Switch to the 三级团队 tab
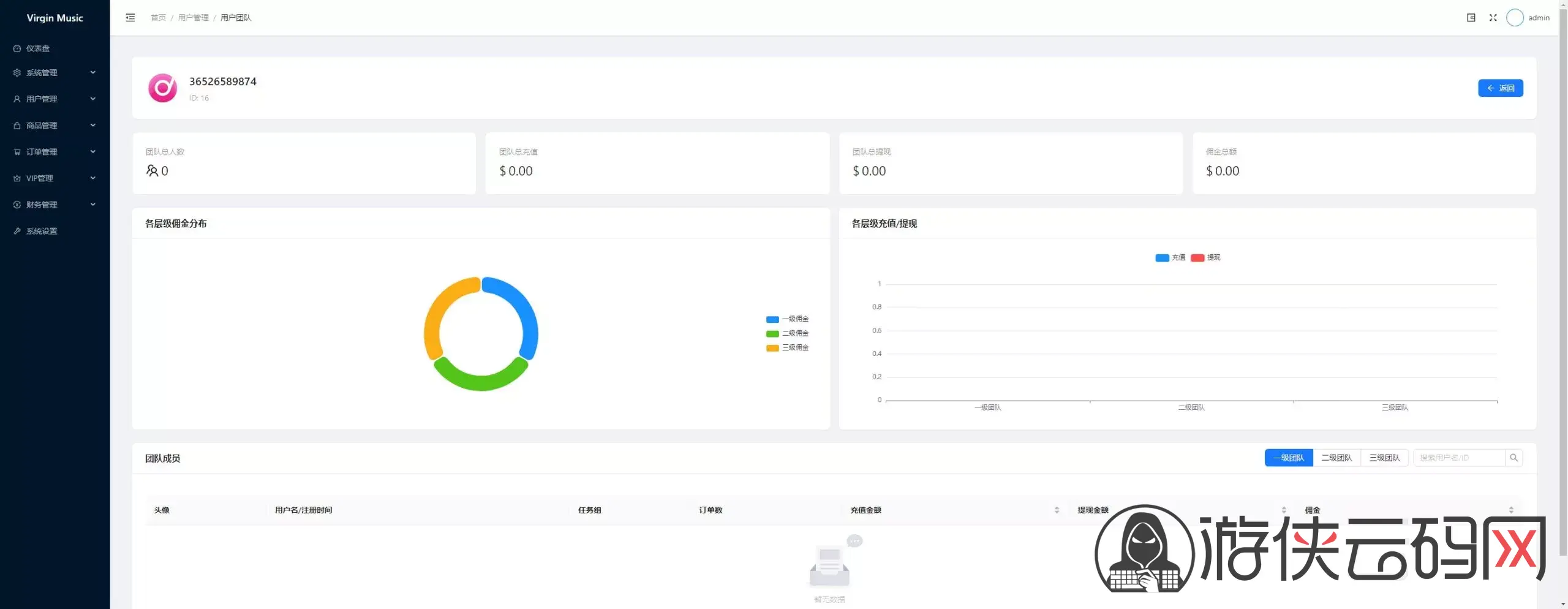This screenshot has width=1568, height=609. tap(1384, 458)
